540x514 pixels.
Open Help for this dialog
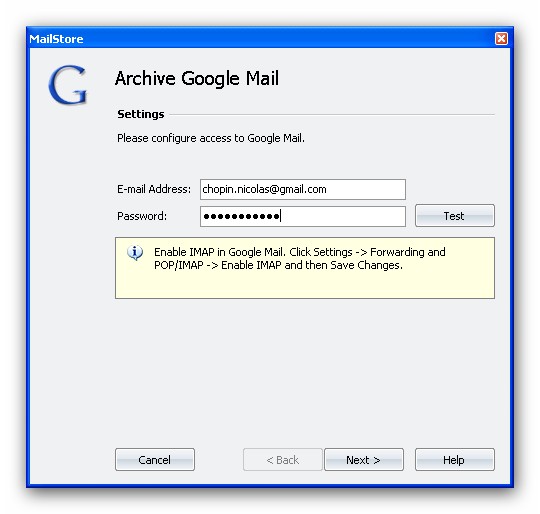tap(455, 459)
